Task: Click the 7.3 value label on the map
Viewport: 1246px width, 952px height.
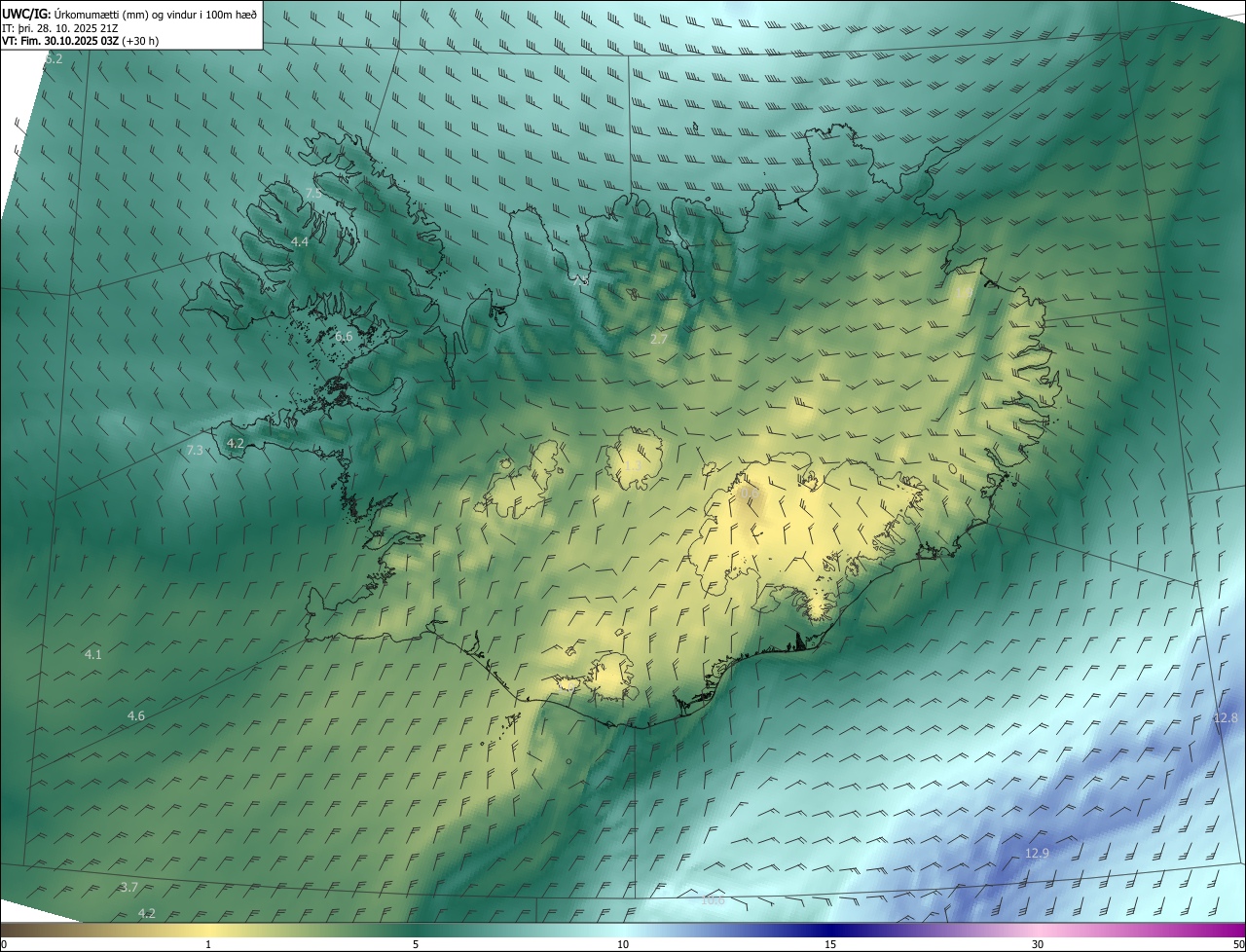Action: click(195, 451)
